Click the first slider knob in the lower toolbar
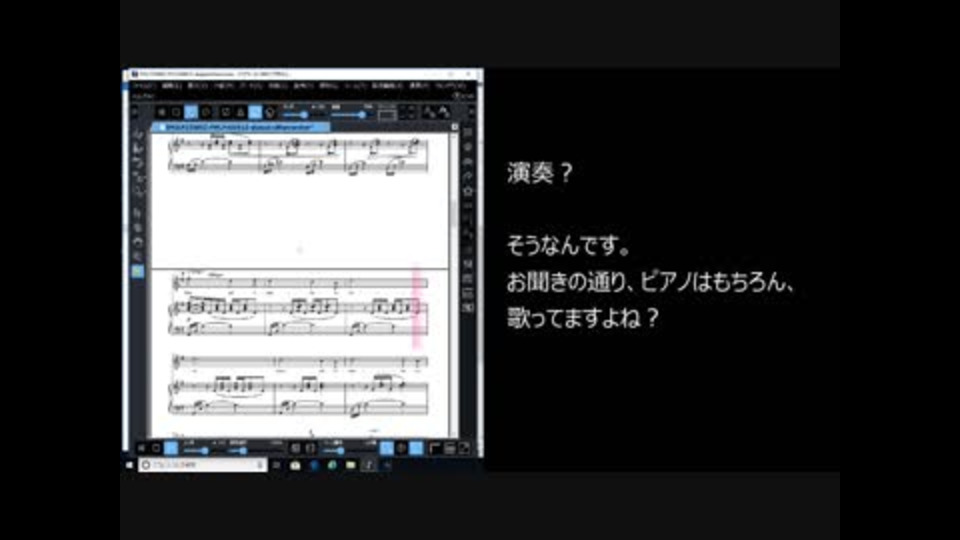This screenshot has width=960, height=540. pyautogui.click(x=204, y=451)
